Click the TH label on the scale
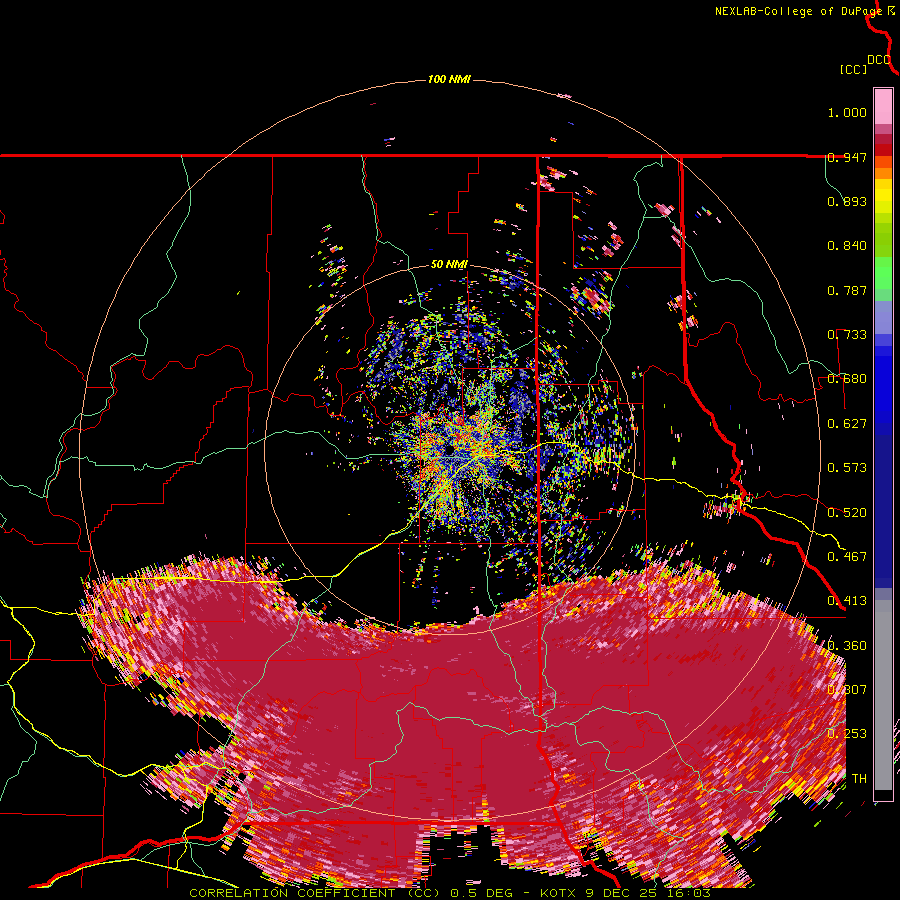 [859, 779]
